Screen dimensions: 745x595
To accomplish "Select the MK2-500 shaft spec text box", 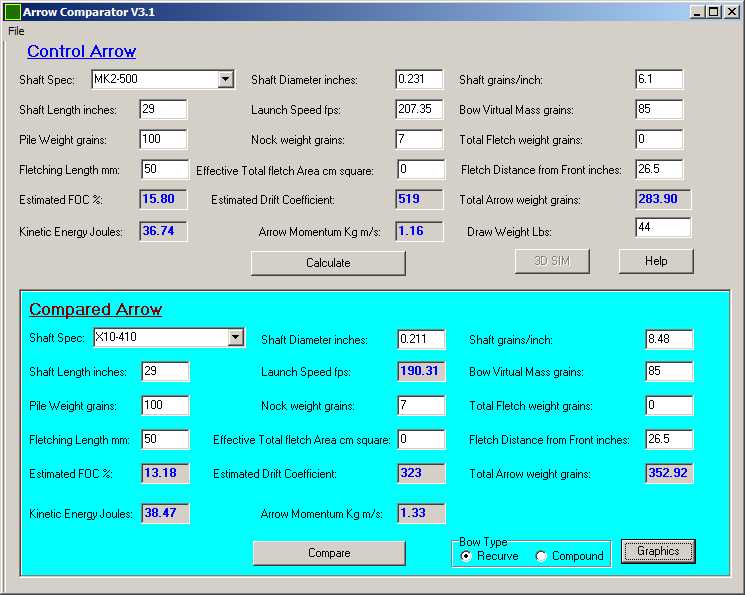I will coord(155,79).
